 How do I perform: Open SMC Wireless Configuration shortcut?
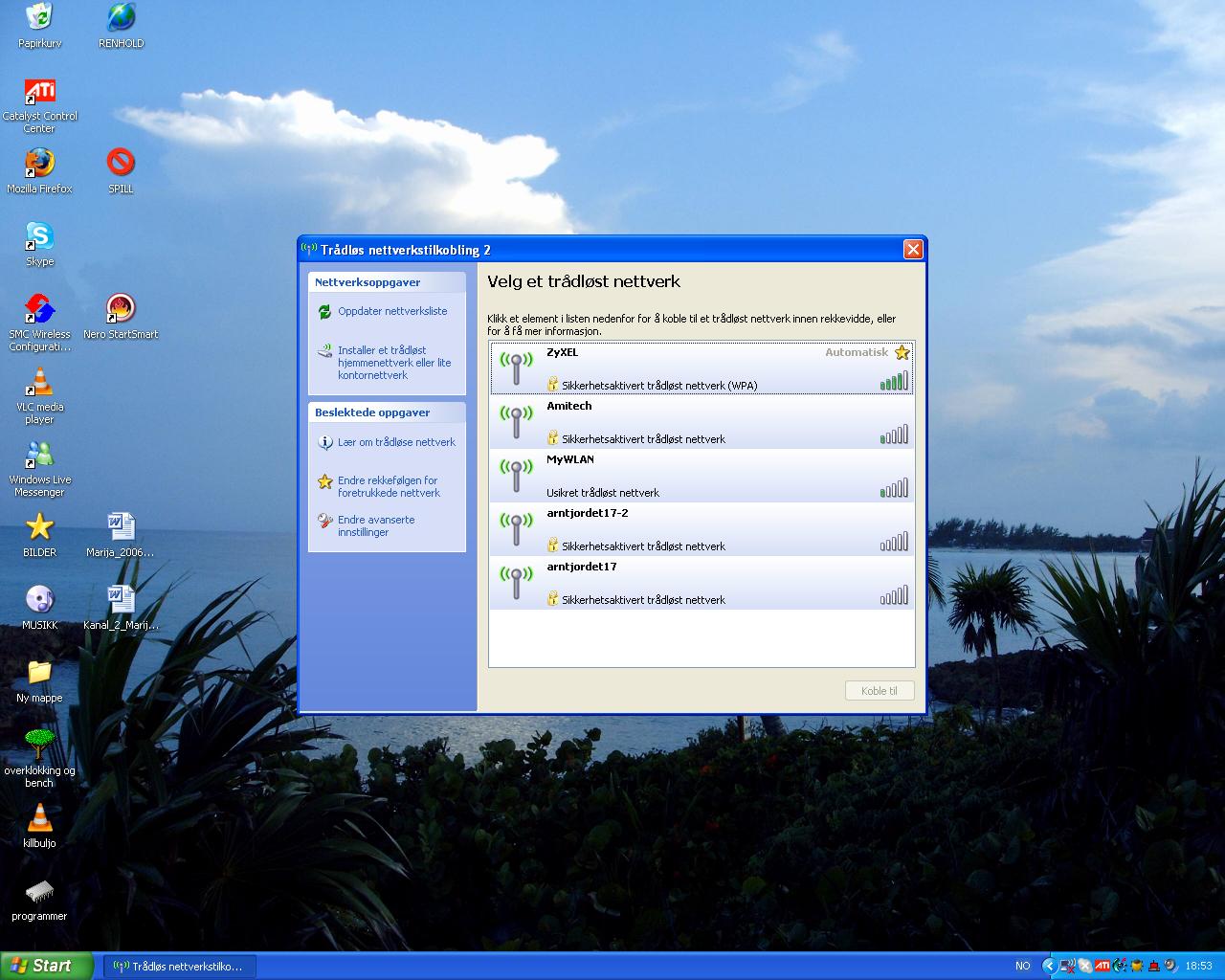[x=39, y=323]
